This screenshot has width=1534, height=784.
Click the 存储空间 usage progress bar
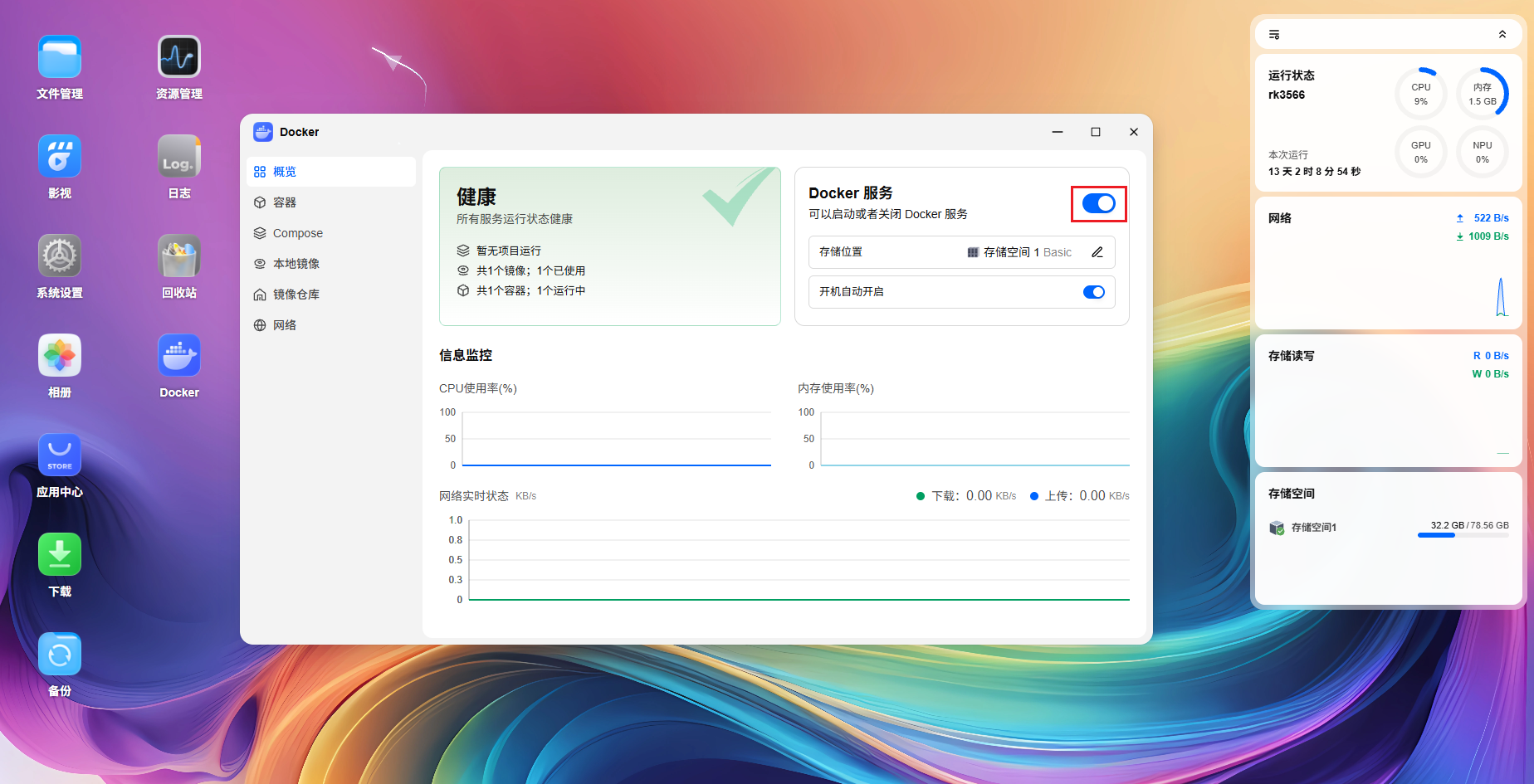tap(1463, 536)
